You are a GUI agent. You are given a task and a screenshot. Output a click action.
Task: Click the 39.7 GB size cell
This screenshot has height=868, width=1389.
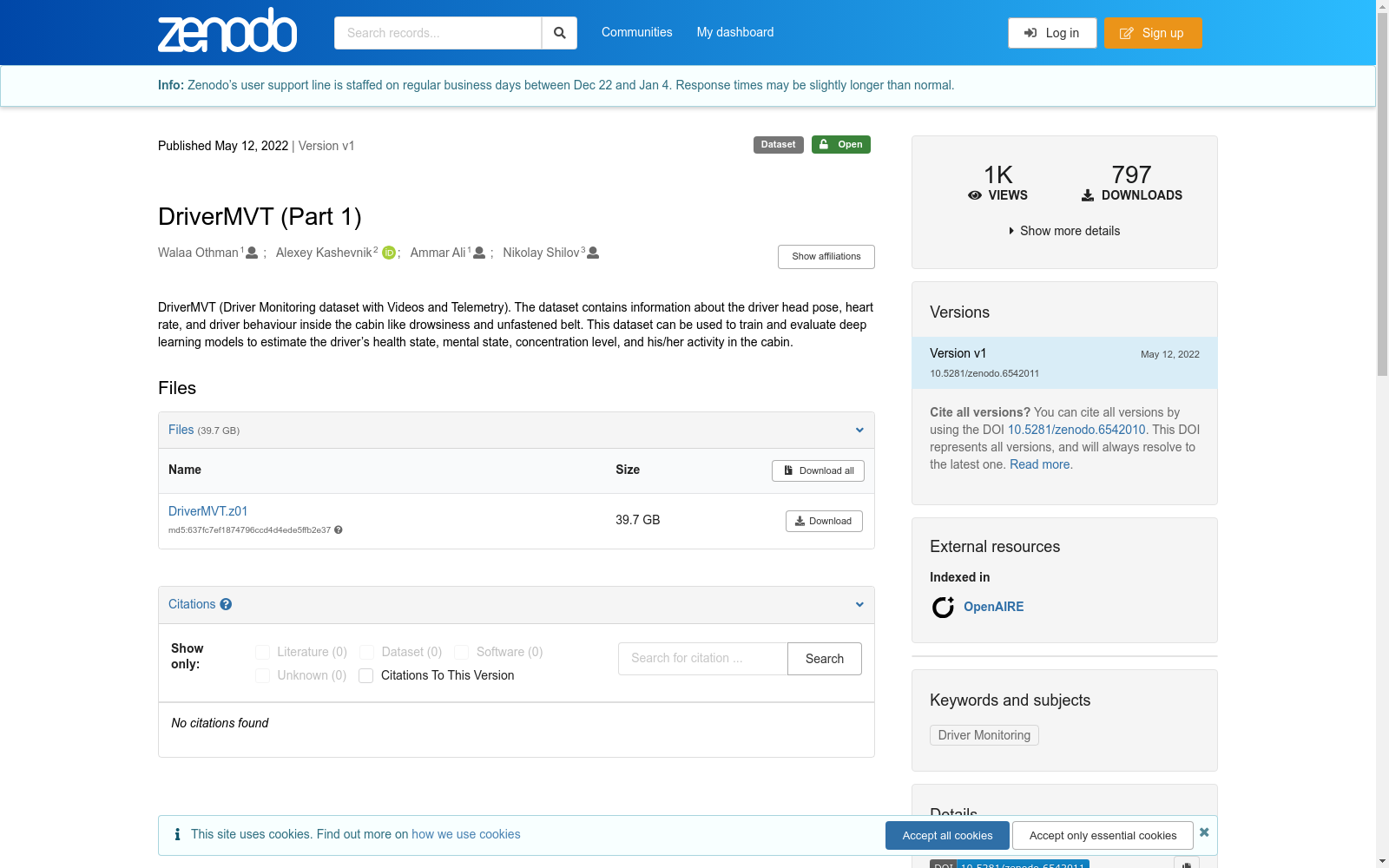coord(638,520)
